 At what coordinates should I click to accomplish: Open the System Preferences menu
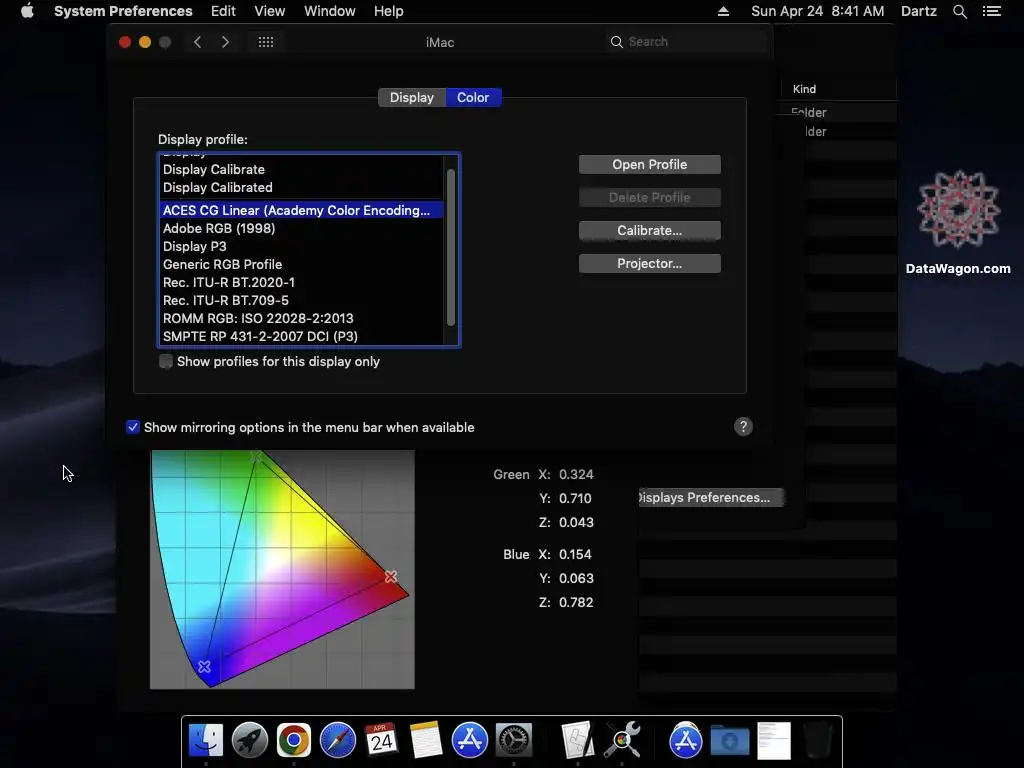tap(123, 11)
